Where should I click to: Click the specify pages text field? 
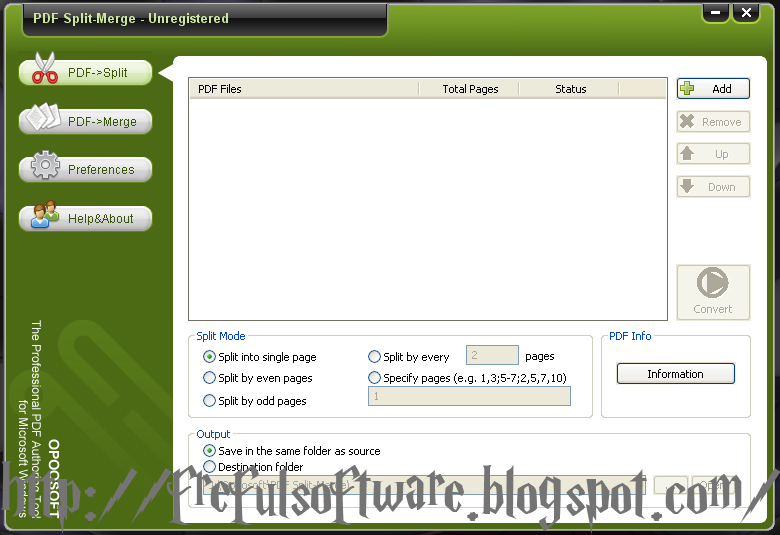(469, 396)
